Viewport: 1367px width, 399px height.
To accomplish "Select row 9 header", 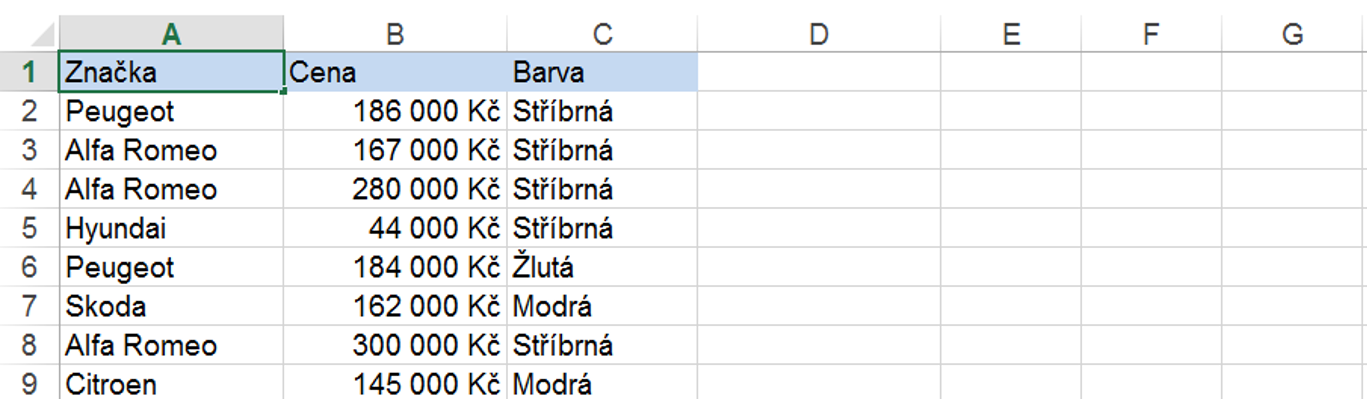I will [29, 384].
